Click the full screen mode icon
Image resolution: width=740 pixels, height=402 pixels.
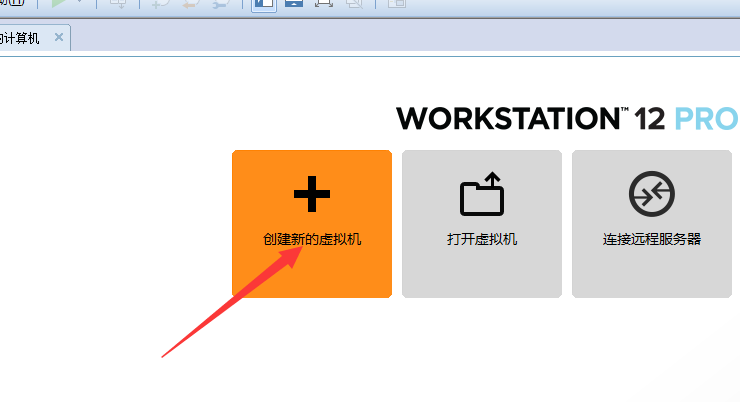tap(324, 3)
